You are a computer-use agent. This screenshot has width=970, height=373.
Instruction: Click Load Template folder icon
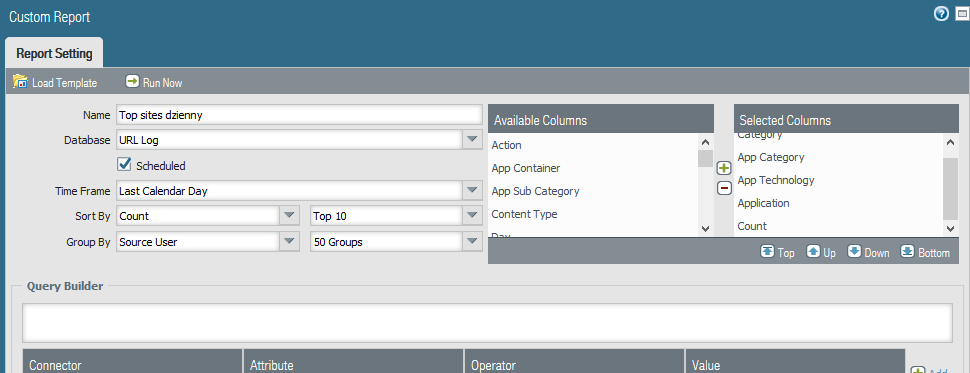coord(20,82)
